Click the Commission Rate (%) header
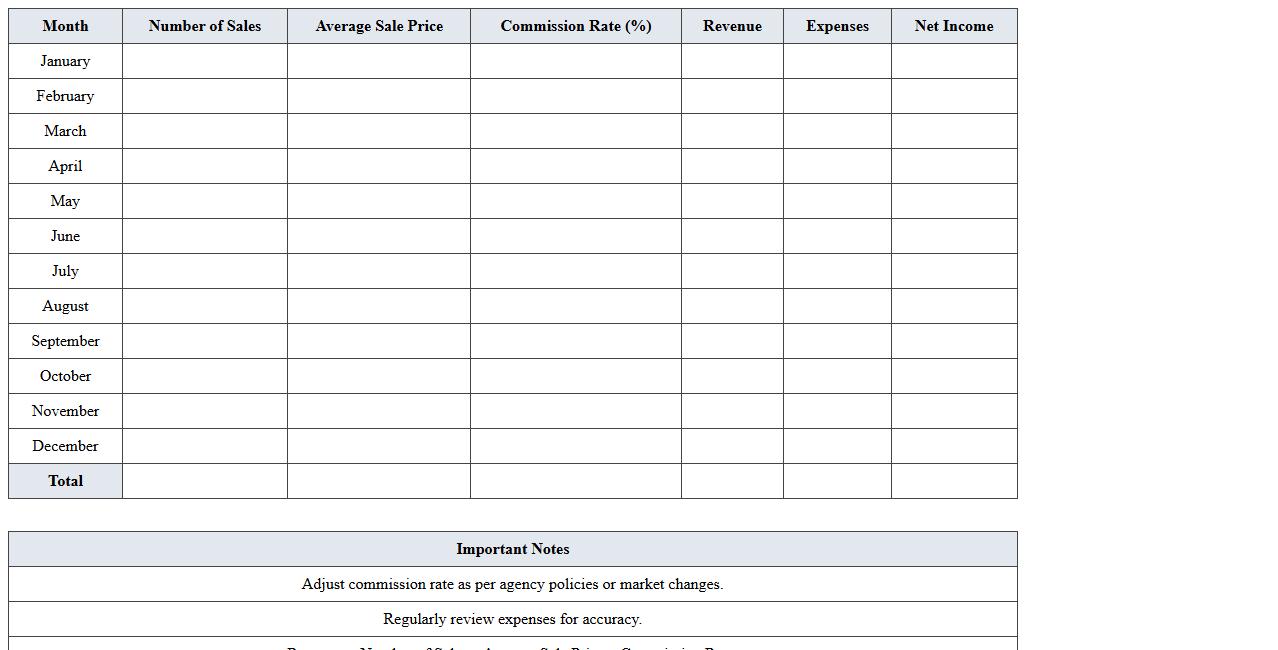Viewport: 1278px width, 650px height. [x=576, y=26]
